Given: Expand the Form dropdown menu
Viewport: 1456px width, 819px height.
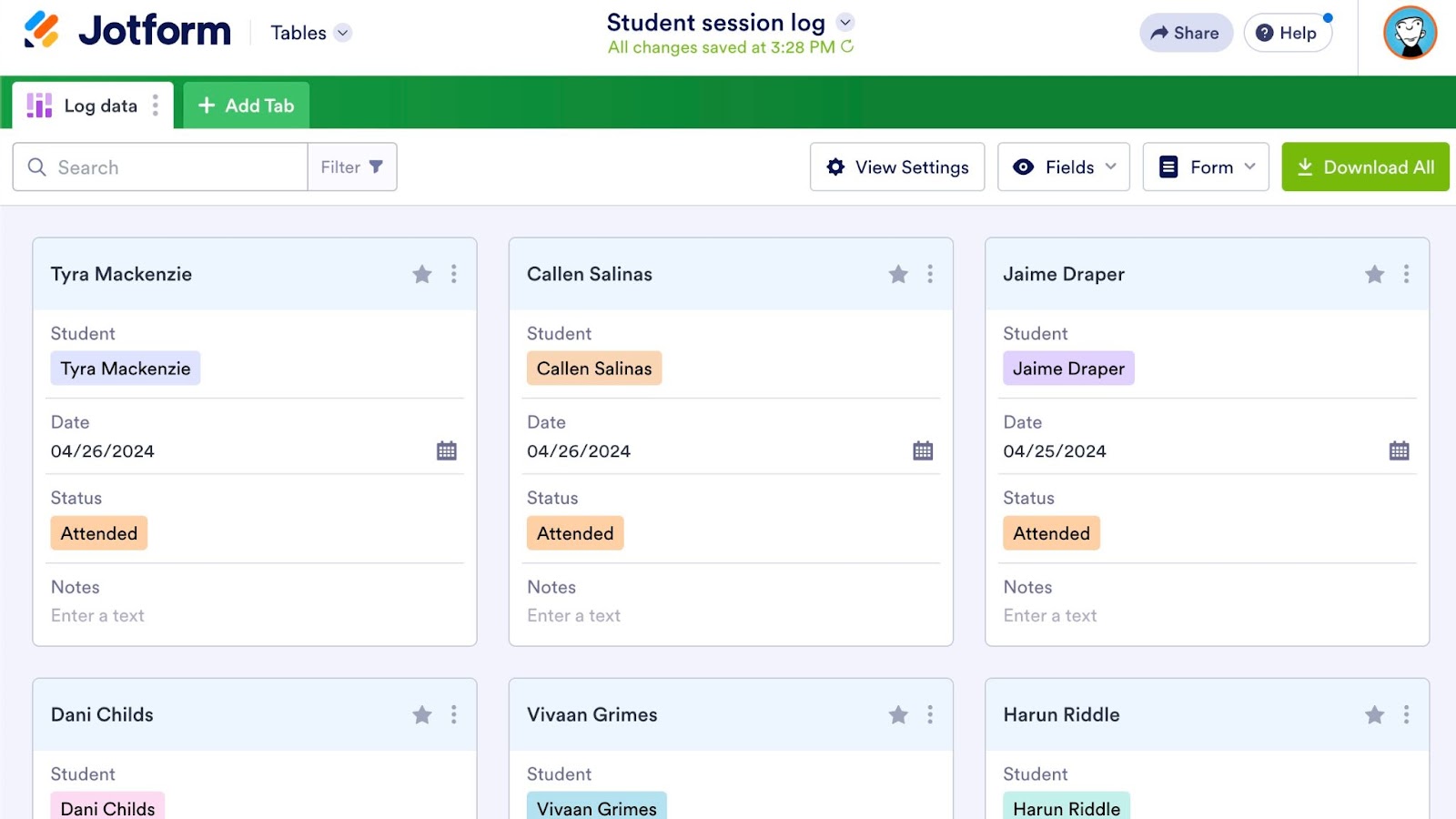Looking at the screenshot, I should [x=1205, y=167].
